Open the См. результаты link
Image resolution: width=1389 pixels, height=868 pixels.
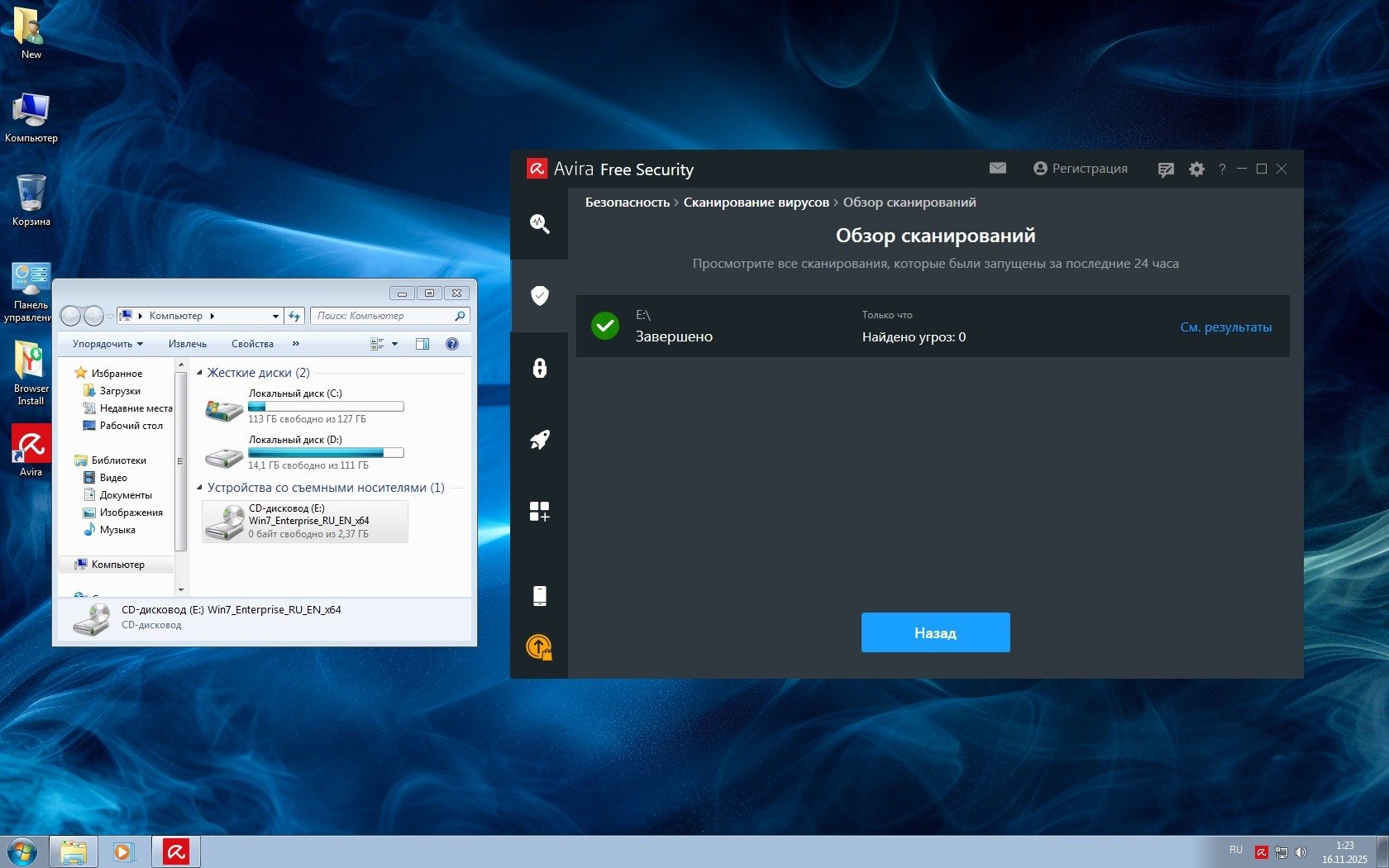click(x=1225, y=327)
